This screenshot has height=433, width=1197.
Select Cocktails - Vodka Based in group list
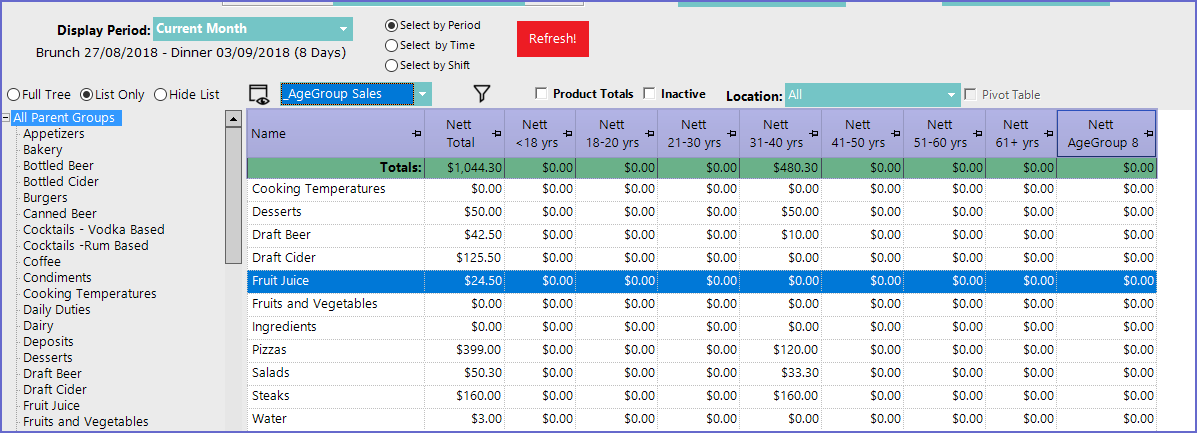(x=93, y=230)
